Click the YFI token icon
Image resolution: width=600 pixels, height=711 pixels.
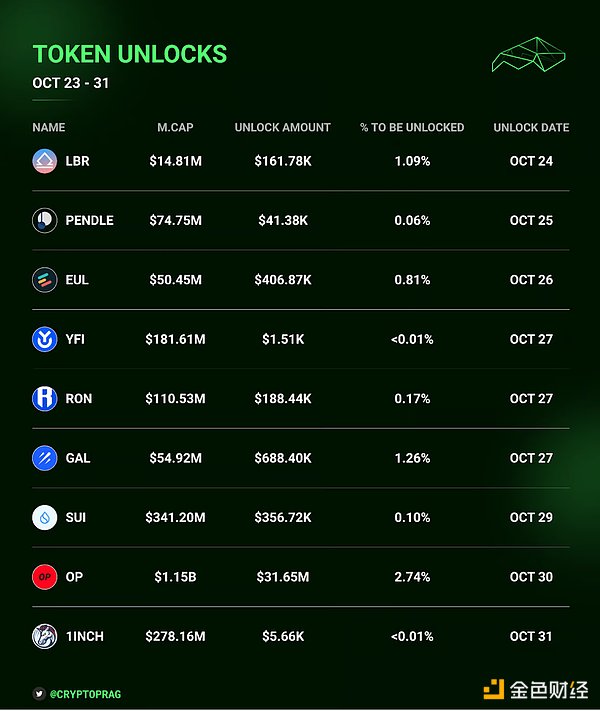click(44, 339)
